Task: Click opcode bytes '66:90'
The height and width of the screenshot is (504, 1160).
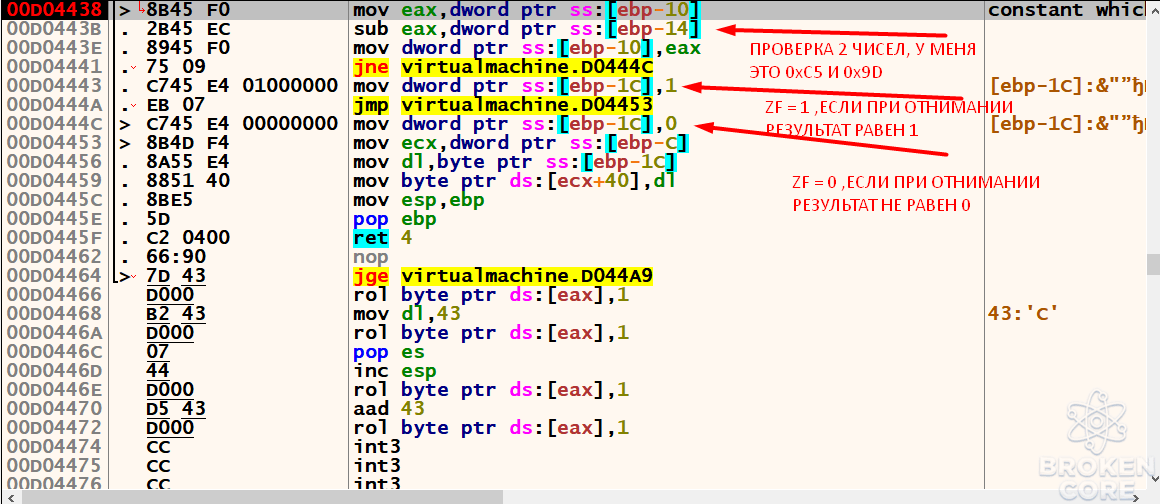Action: [177, 257]
